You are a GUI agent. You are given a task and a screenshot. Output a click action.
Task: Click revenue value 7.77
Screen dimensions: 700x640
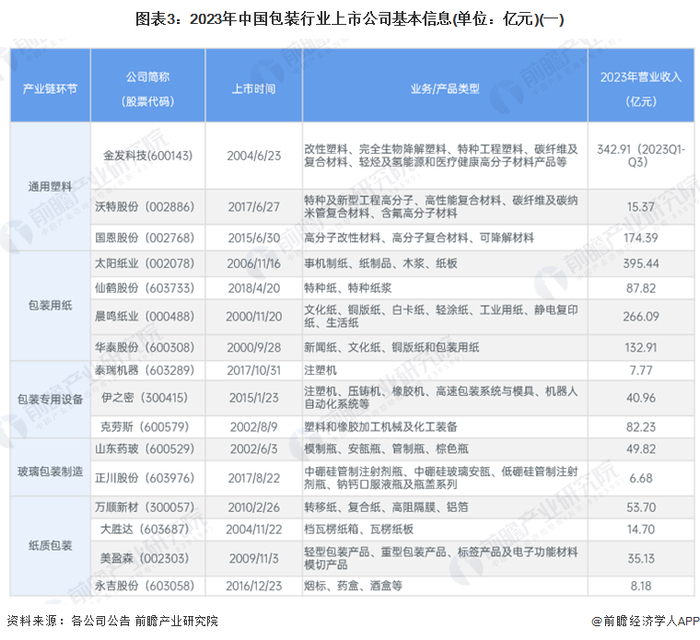641,370
